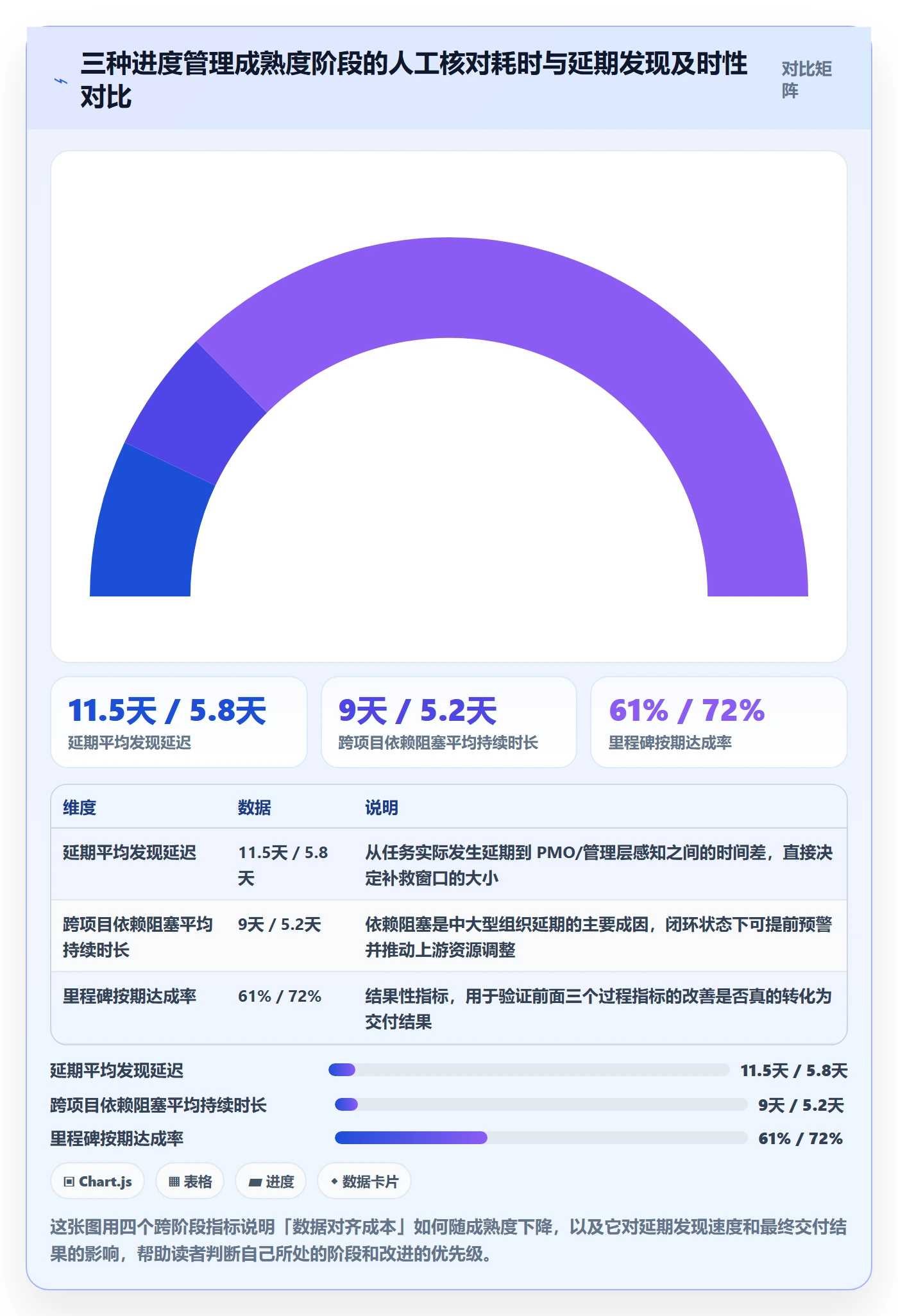898x1316 pixels.
Task: Click the progress value 9天 / 5.2天 at bar end
Action: click(x=801, y=1105)
